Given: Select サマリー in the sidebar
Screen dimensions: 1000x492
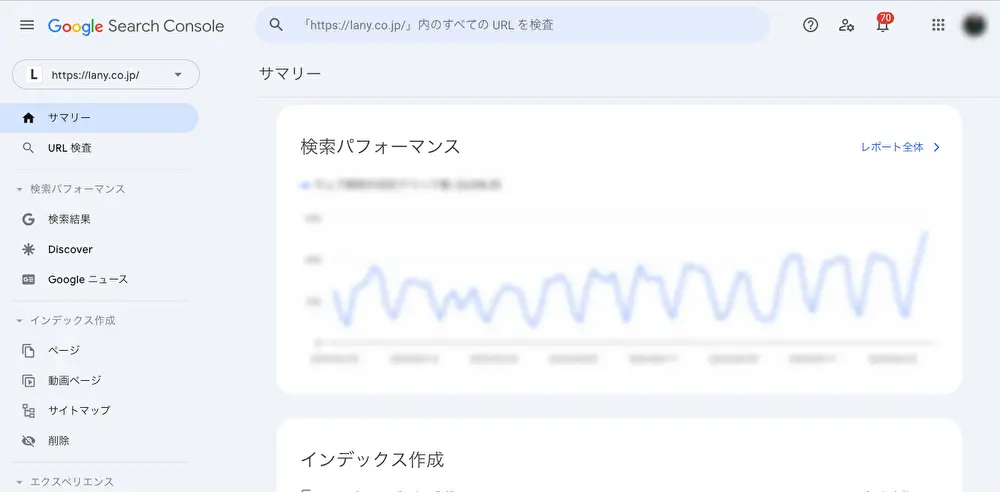Looking at the screenshot, I should pos(70,118).
